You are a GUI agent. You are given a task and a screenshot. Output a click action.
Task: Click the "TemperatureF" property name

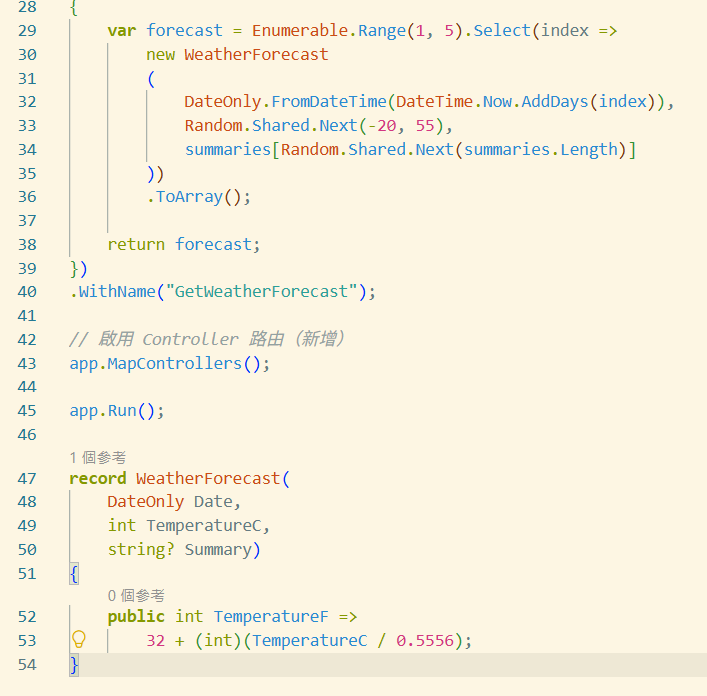point(271,617)
